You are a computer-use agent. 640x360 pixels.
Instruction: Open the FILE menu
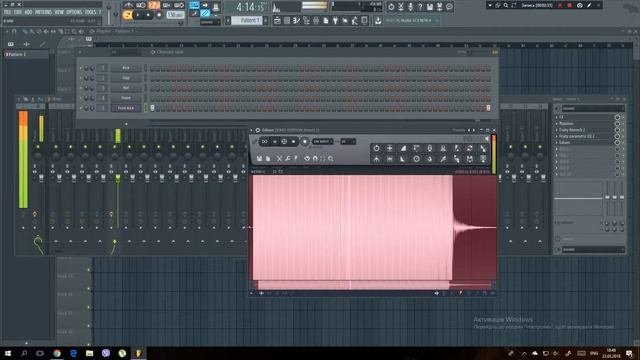point(7,12)
